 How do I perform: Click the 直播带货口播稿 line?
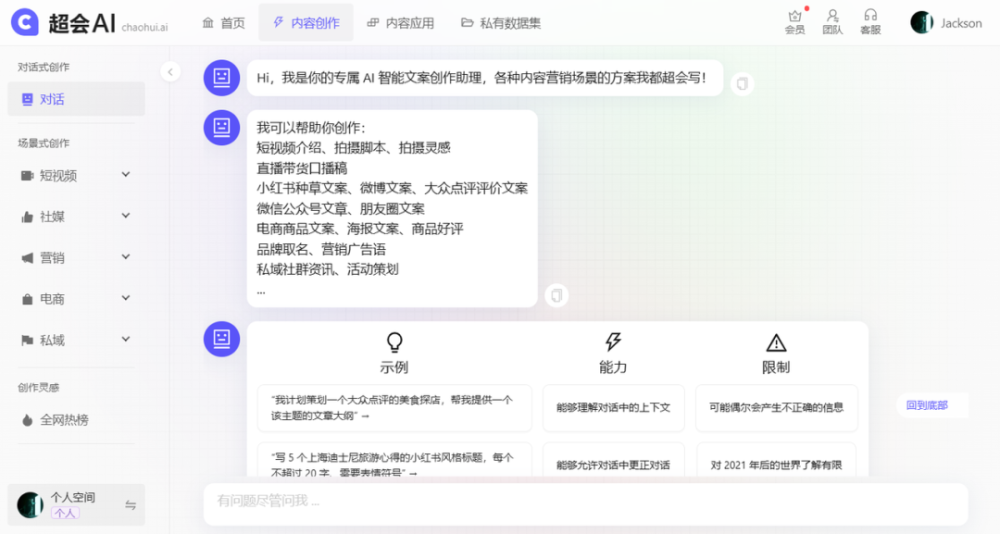tap(302, 168)
